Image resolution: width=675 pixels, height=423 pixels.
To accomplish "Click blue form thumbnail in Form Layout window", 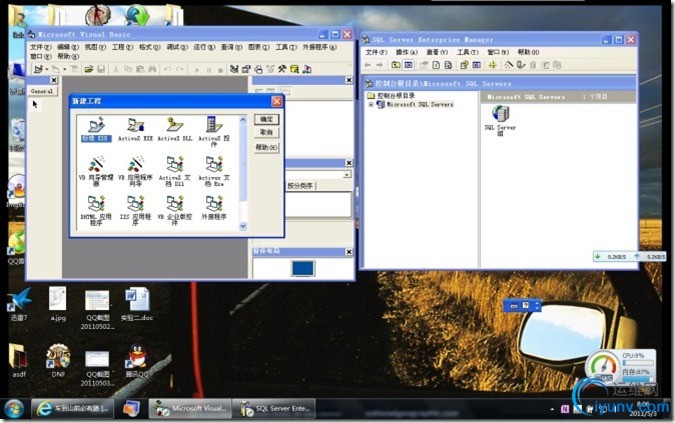I will point(303,268).
